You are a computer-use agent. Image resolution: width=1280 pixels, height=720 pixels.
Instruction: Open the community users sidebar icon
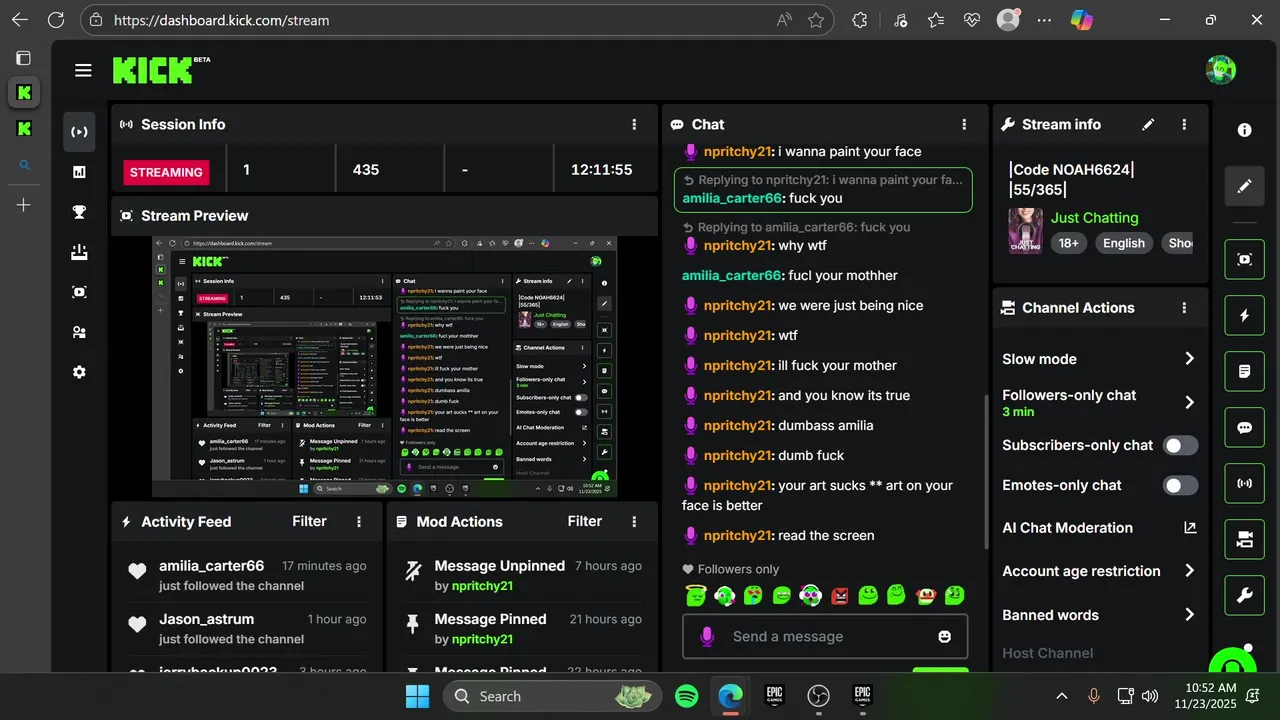click(x=79, y=332)
